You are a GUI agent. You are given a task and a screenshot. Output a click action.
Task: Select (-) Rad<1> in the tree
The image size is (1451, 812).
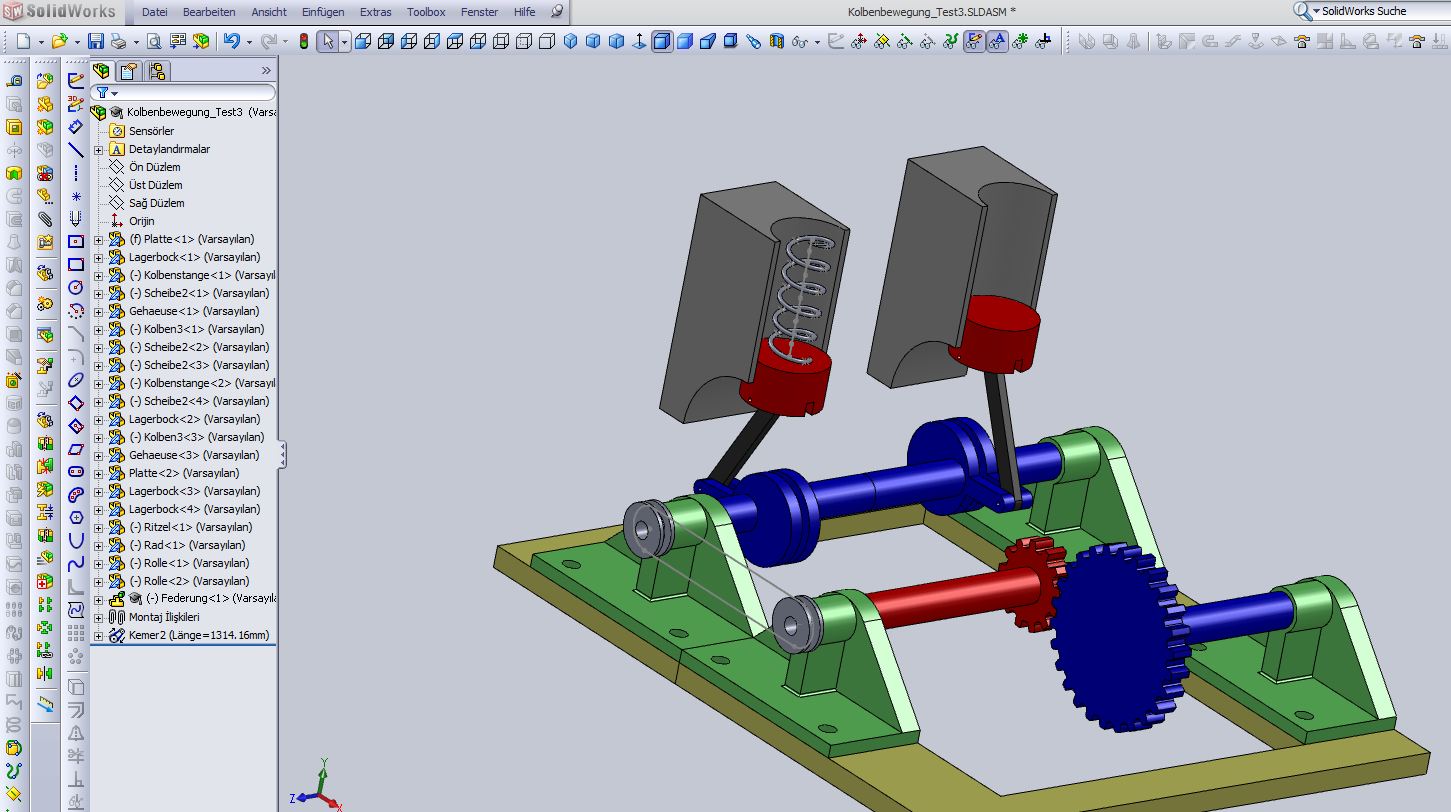(187, 545)
